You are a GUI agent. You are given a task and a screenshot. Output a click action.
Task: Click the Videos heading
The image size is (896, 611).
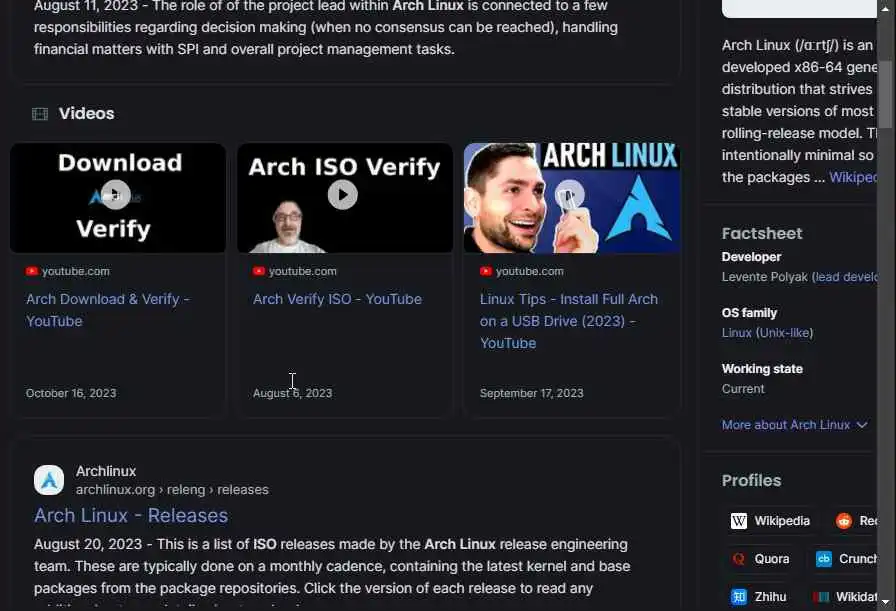(86, 113)
